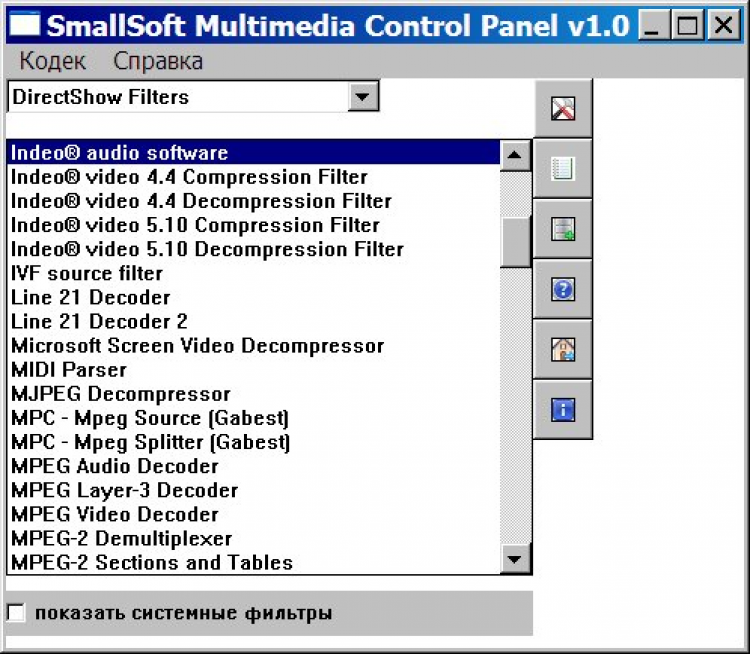Enable the показать системные фильтры checkbox
This screenshot has height=654, width=750.
[x=16, y=613]
